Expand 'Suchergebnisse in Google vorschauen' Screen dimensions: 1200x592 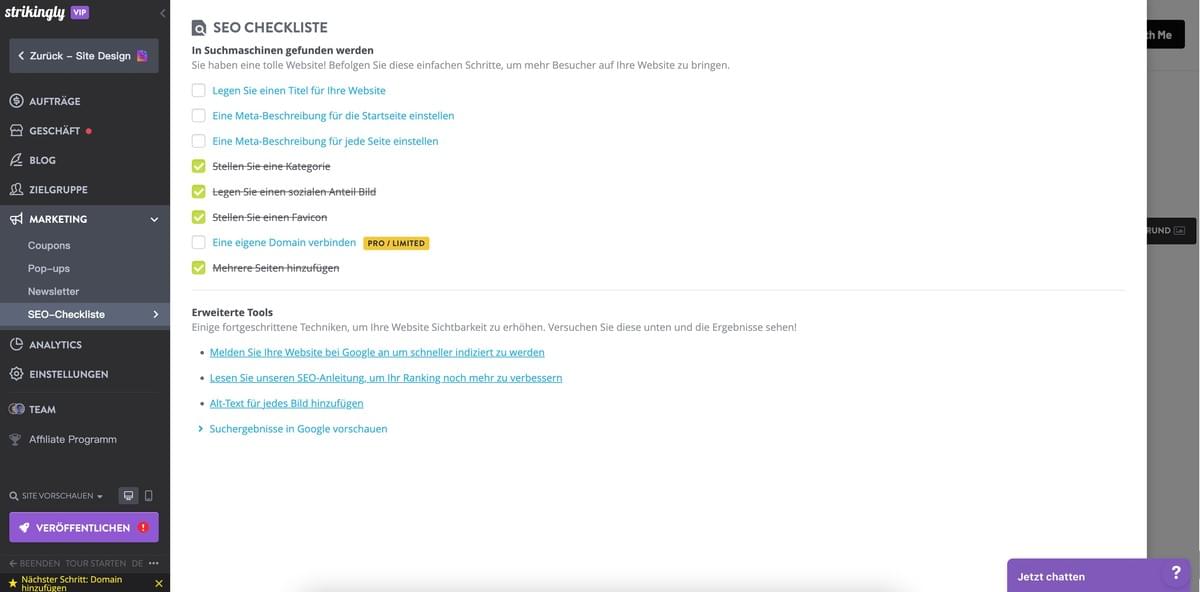coord(298,429)
